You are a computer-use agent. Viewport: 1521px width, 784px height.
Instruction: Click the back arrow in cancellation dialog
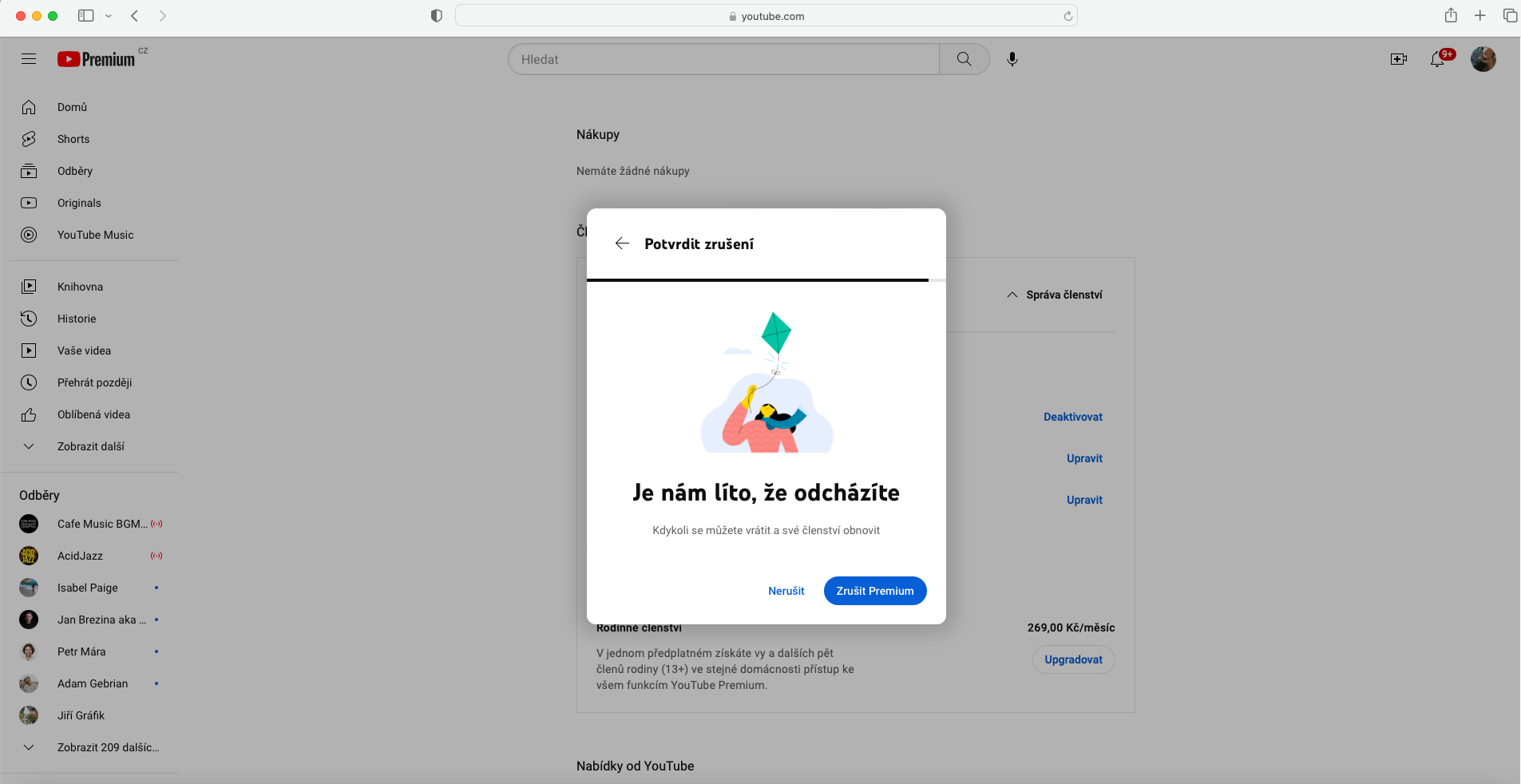[x=622, y=244]
